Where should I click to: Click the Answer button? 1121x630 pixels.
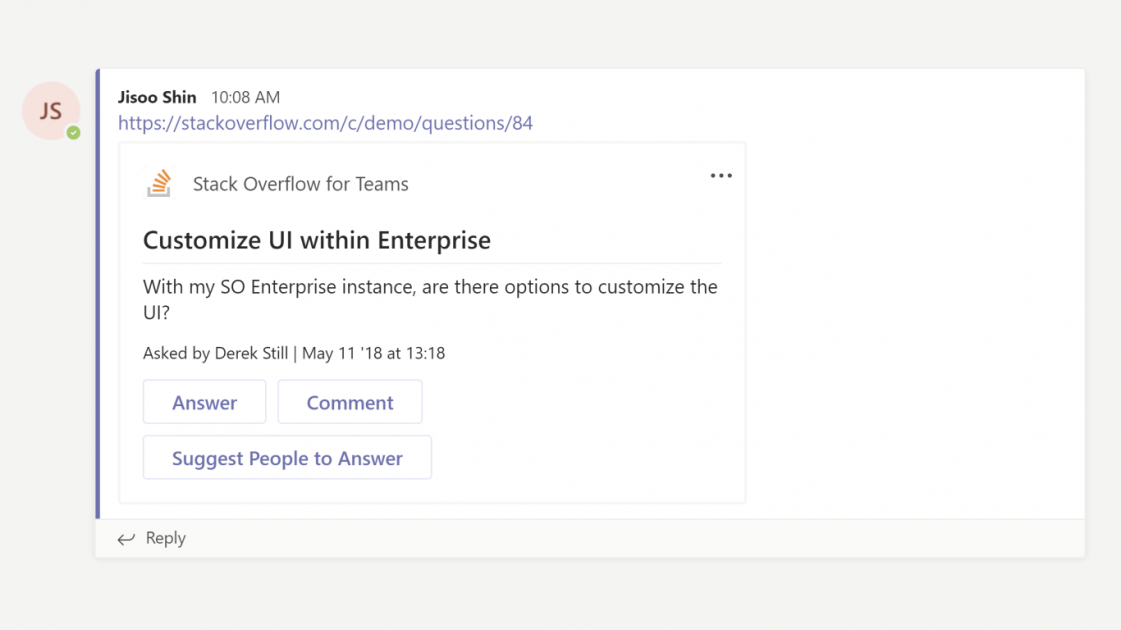point(204,402)
